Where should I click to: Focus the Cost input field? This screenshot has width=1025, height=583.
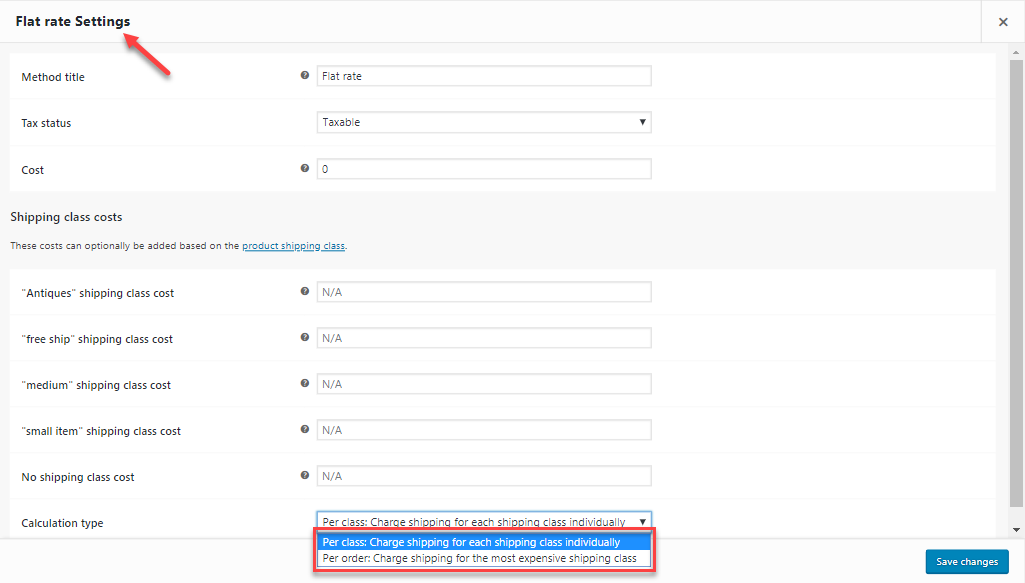click(484, 169)
